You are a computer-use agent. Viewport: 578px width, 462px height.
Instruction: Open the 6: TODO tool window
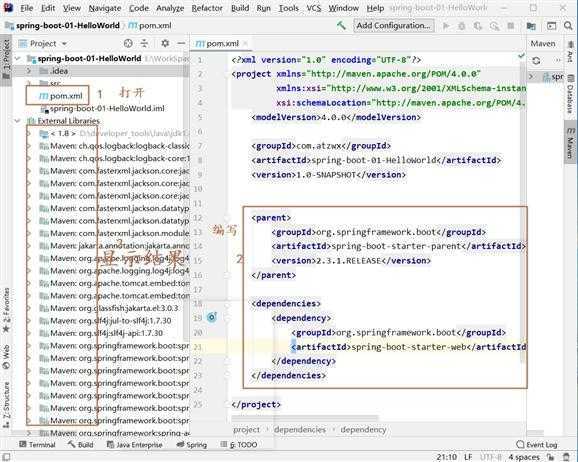click(x=239, y=445)
